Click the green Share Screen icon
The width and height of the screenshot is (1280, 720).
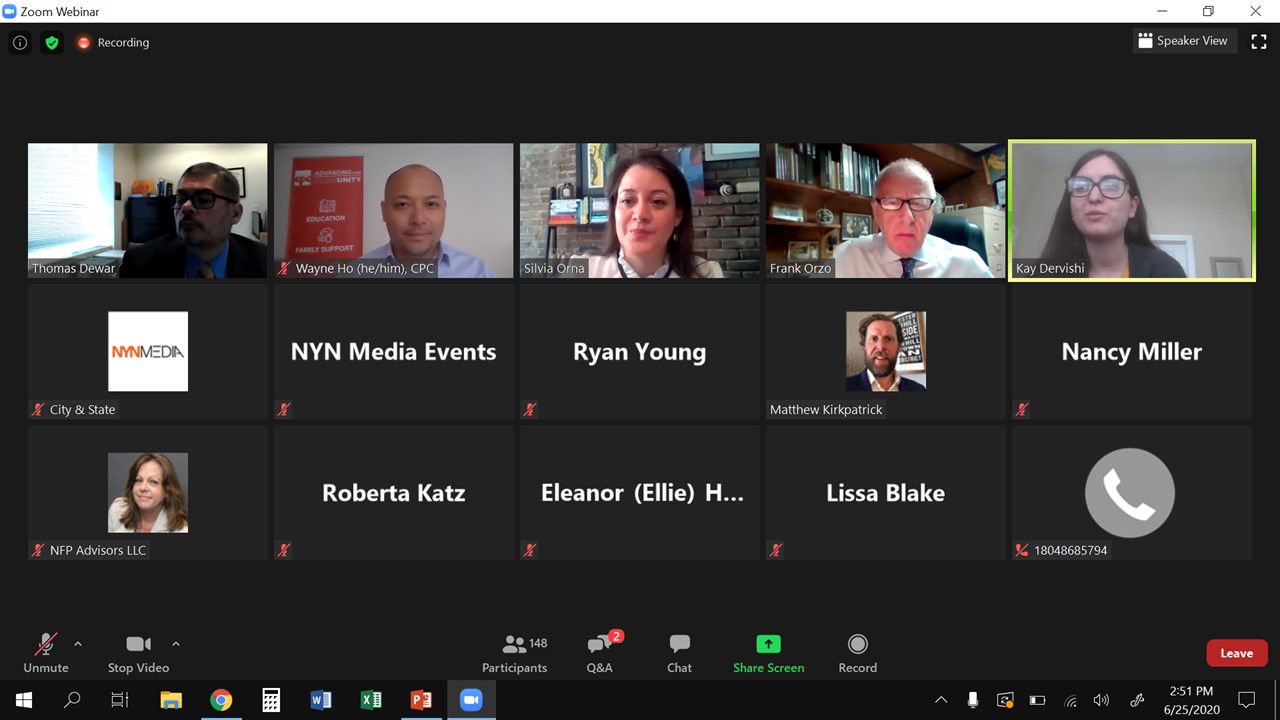click(768, 644)
